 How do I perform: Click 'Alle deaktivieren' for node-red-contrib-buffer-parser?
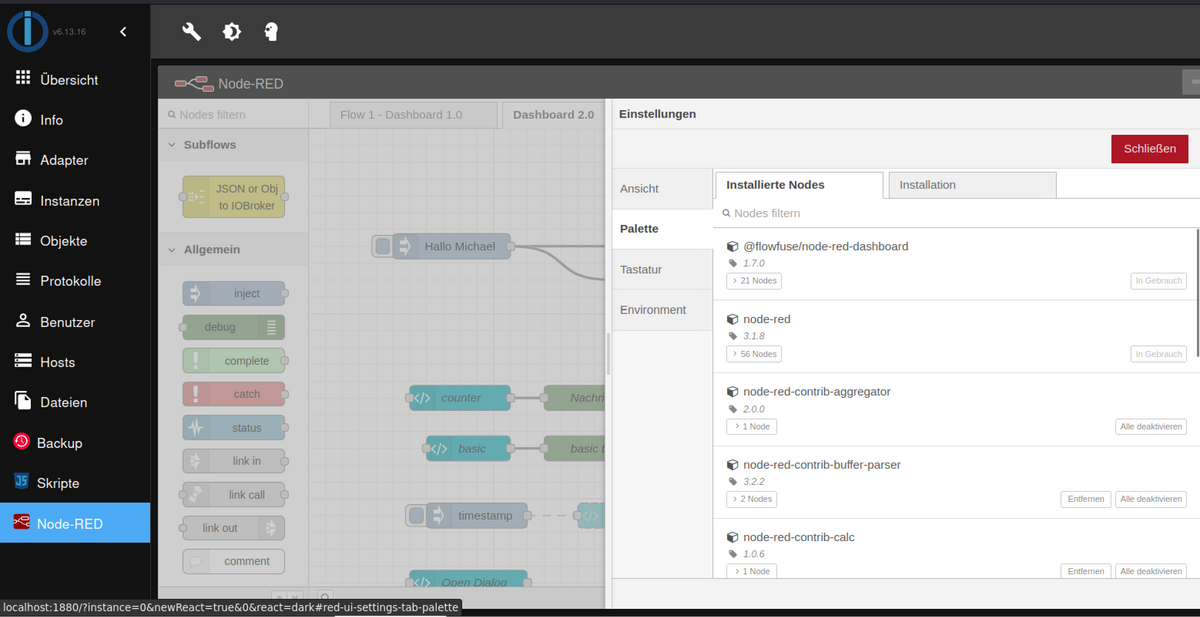click(x=1152, y=499)
